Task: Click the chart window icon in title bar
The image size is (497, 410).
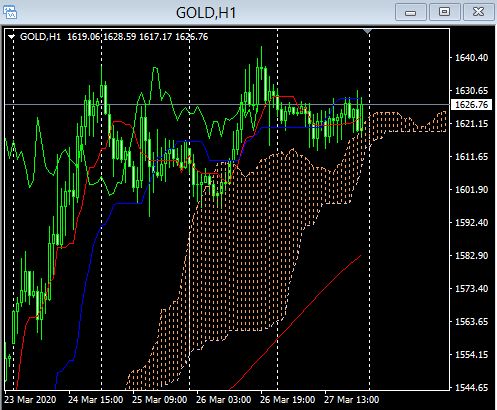Action: pos(10,12)
